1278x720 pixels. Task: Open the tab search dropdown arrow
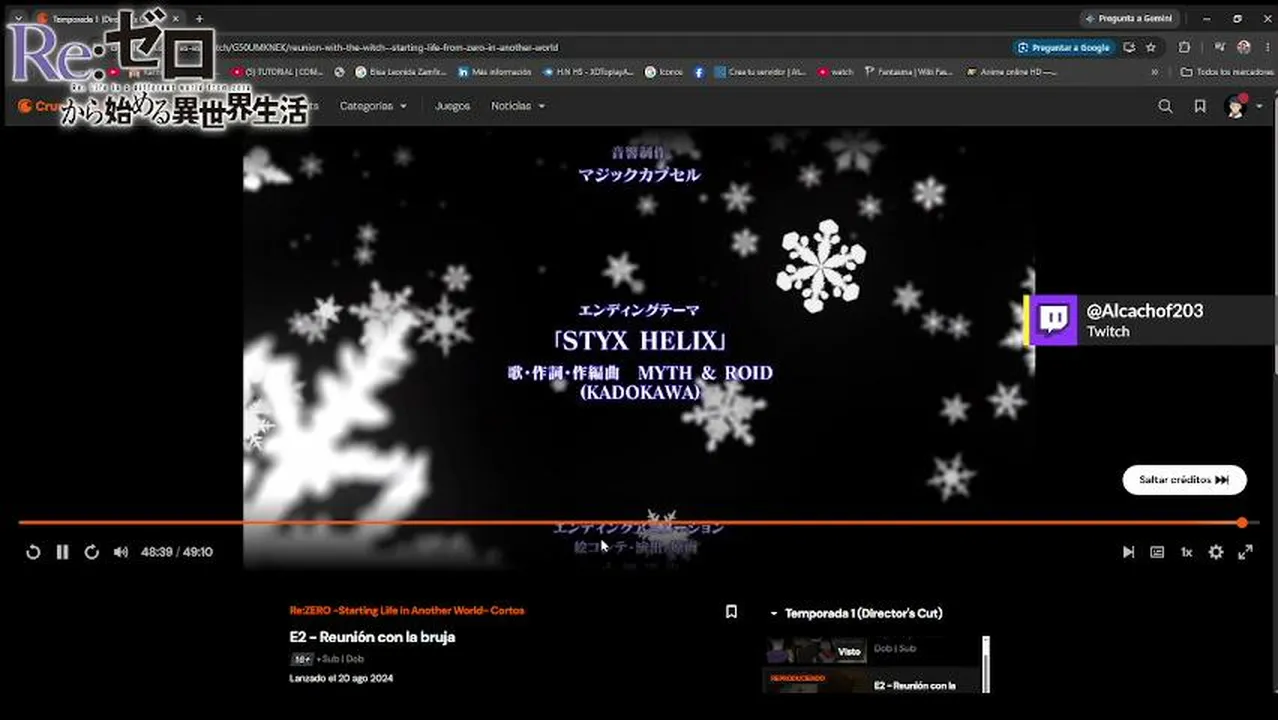click(x=17, y=18)
